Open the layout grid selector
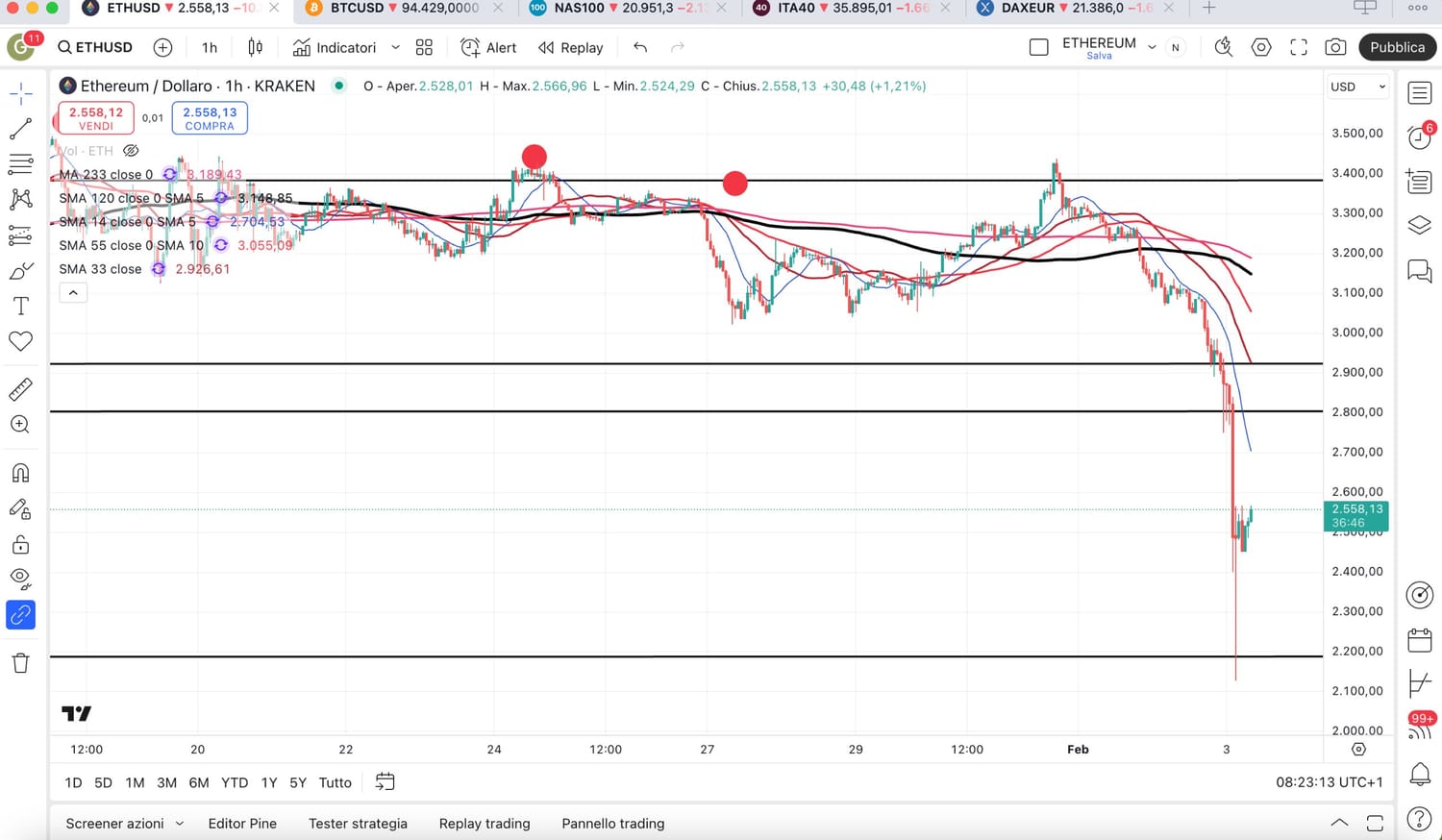Image resolution: width=1442 pixels, height=840 pixels. pos(424,47)
